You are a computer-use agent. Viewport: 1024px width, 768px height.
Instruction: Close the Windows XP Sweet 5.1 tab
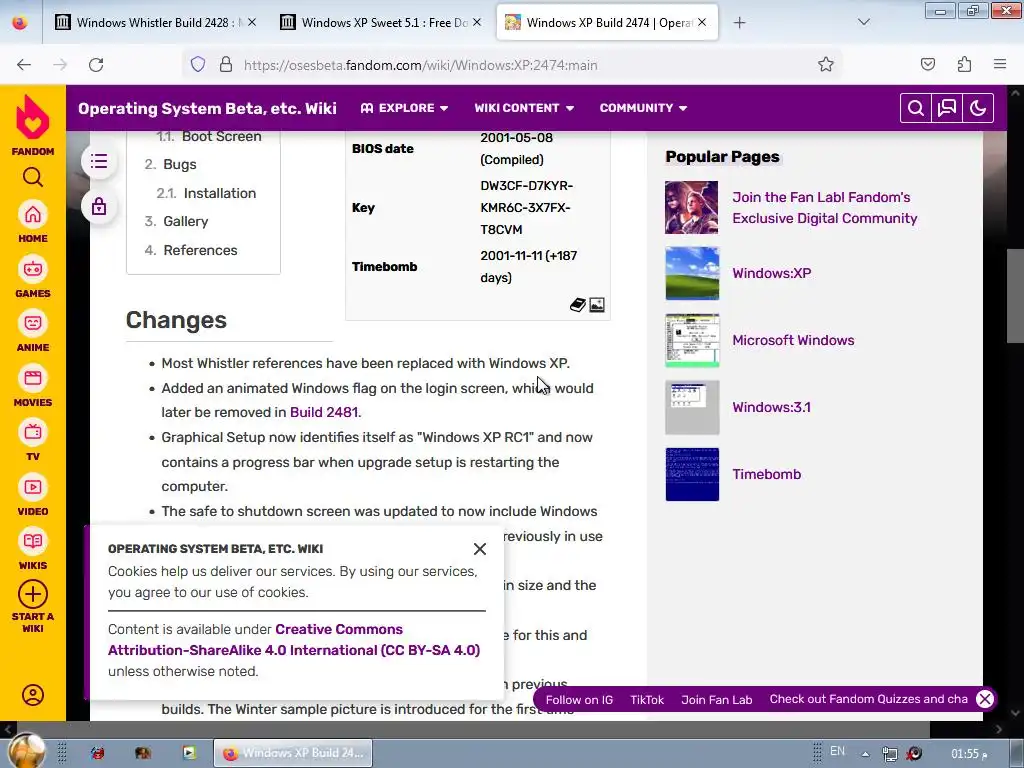click(477, 22)
